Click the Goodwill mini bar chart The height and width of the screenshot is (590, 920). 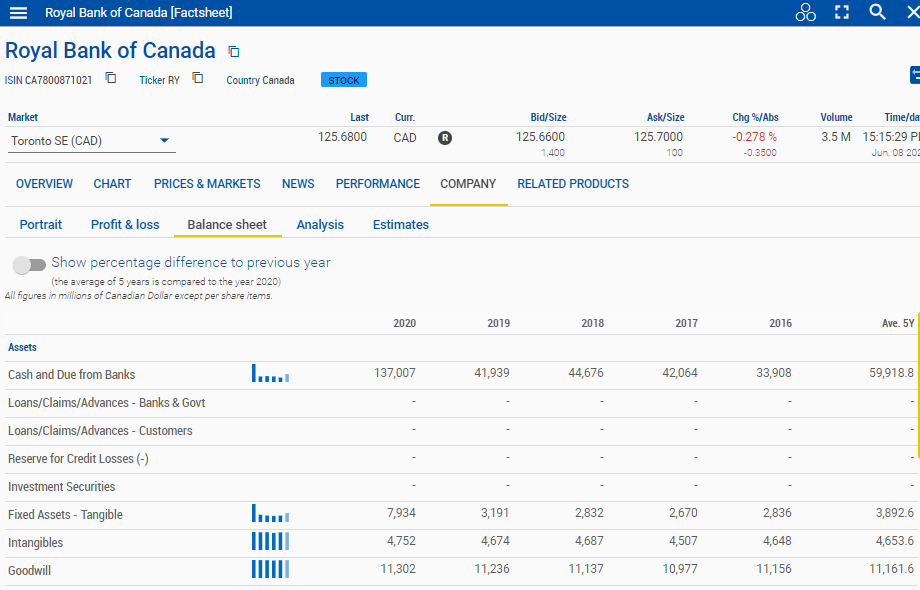[270, 569]
